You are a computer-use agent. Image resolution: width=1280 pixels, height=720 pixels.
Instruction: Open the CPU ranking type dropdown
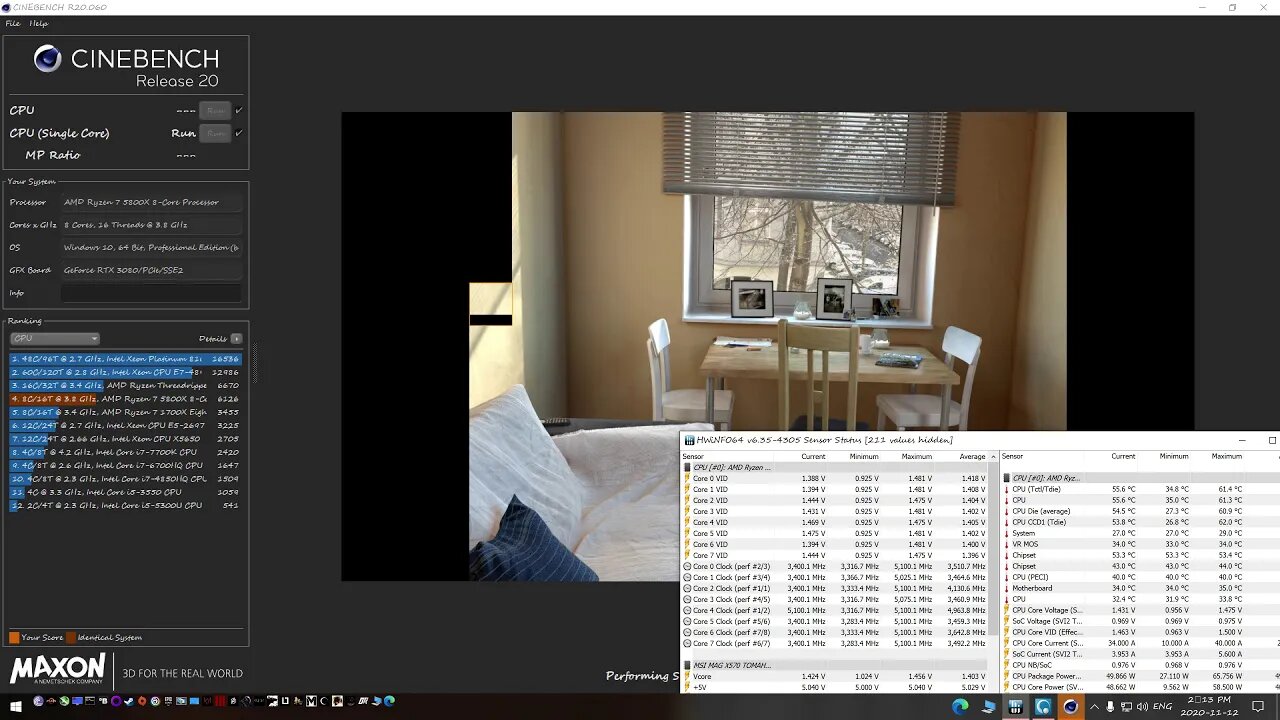[x=54, y=338]
